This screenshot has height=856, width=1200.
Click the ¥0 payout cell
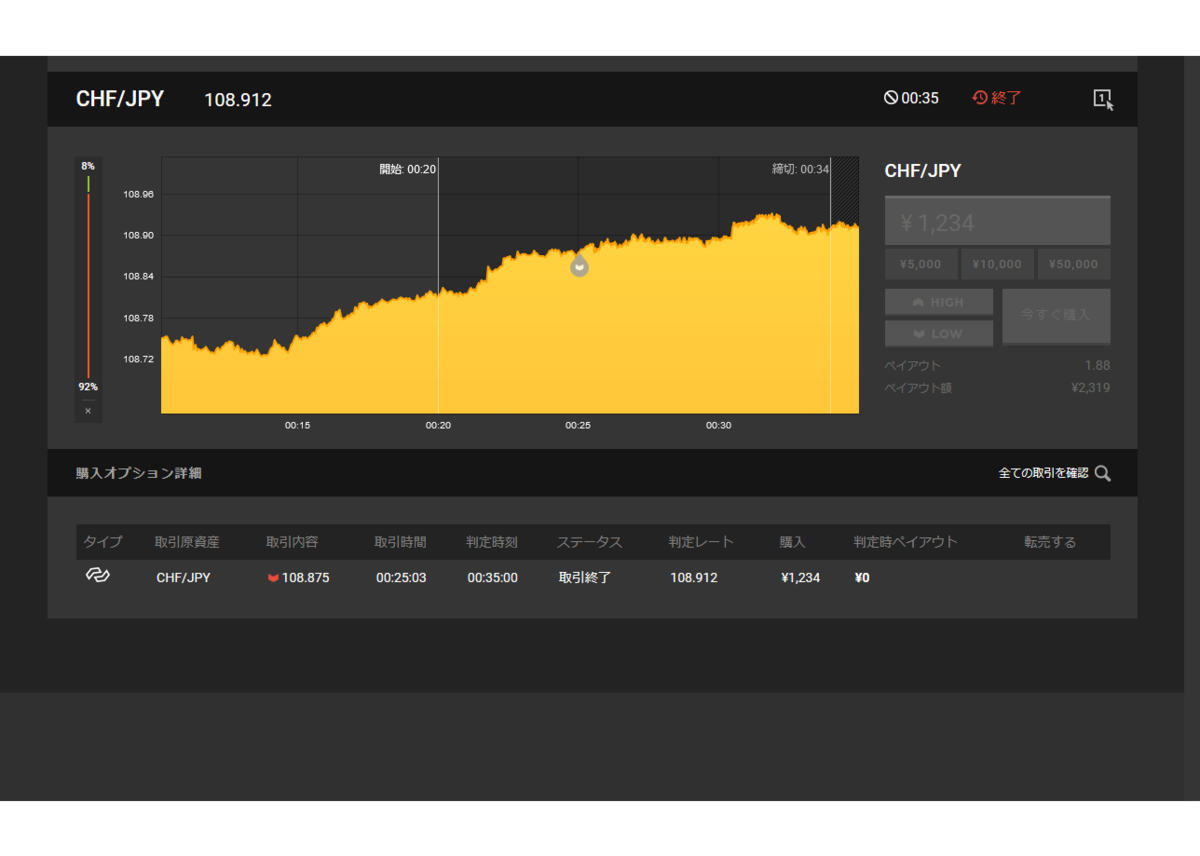pos(862,578)
